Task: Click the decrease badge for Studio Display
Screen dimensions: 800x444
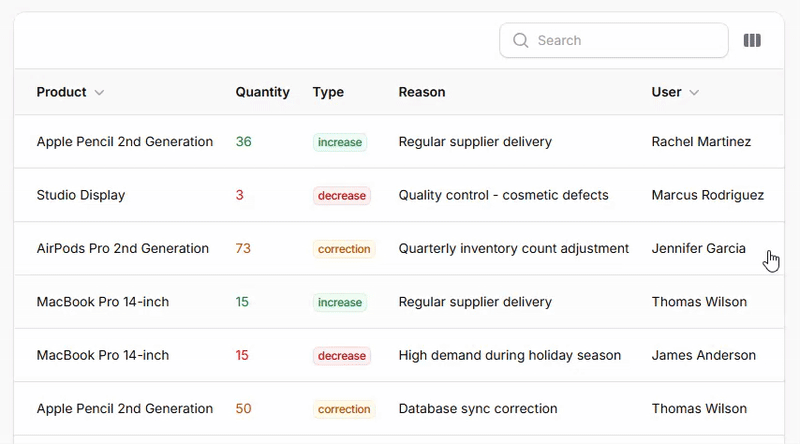Action: 342,195
